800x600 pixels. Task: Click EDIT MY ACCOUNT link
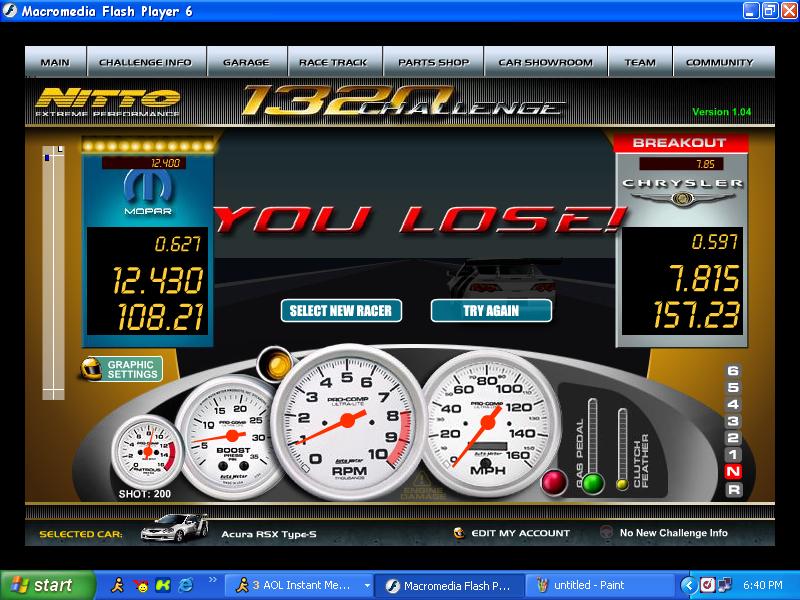coord(520,533)
